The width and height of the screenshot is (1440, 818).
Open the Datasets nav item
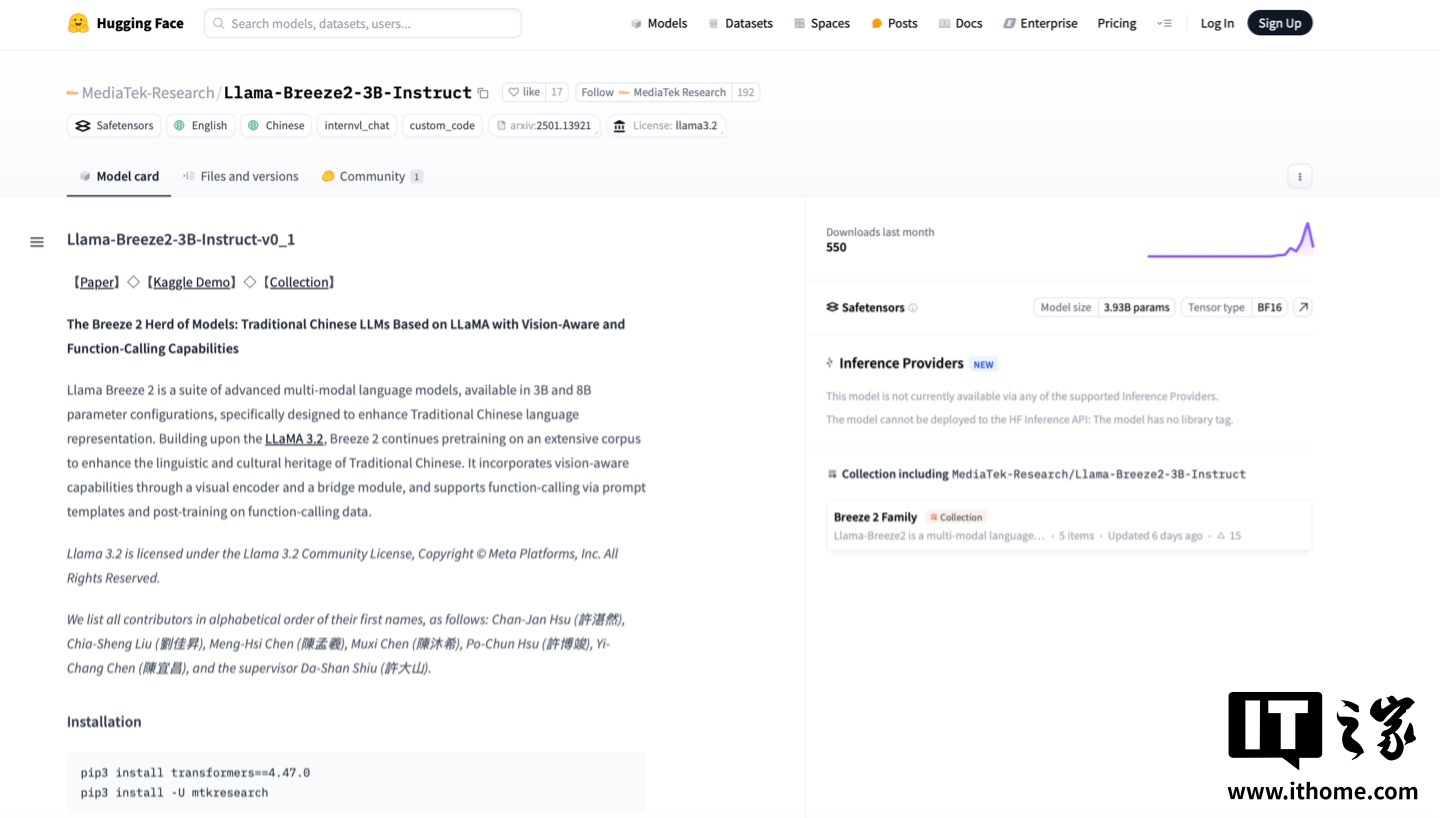tap(741, 23)
